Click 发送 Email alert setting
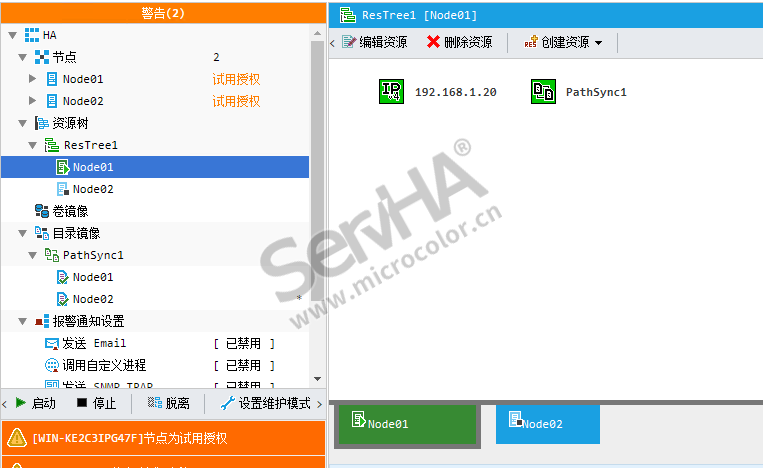The image size is (763, 468). pyautogui.click(x=95, y=343)
